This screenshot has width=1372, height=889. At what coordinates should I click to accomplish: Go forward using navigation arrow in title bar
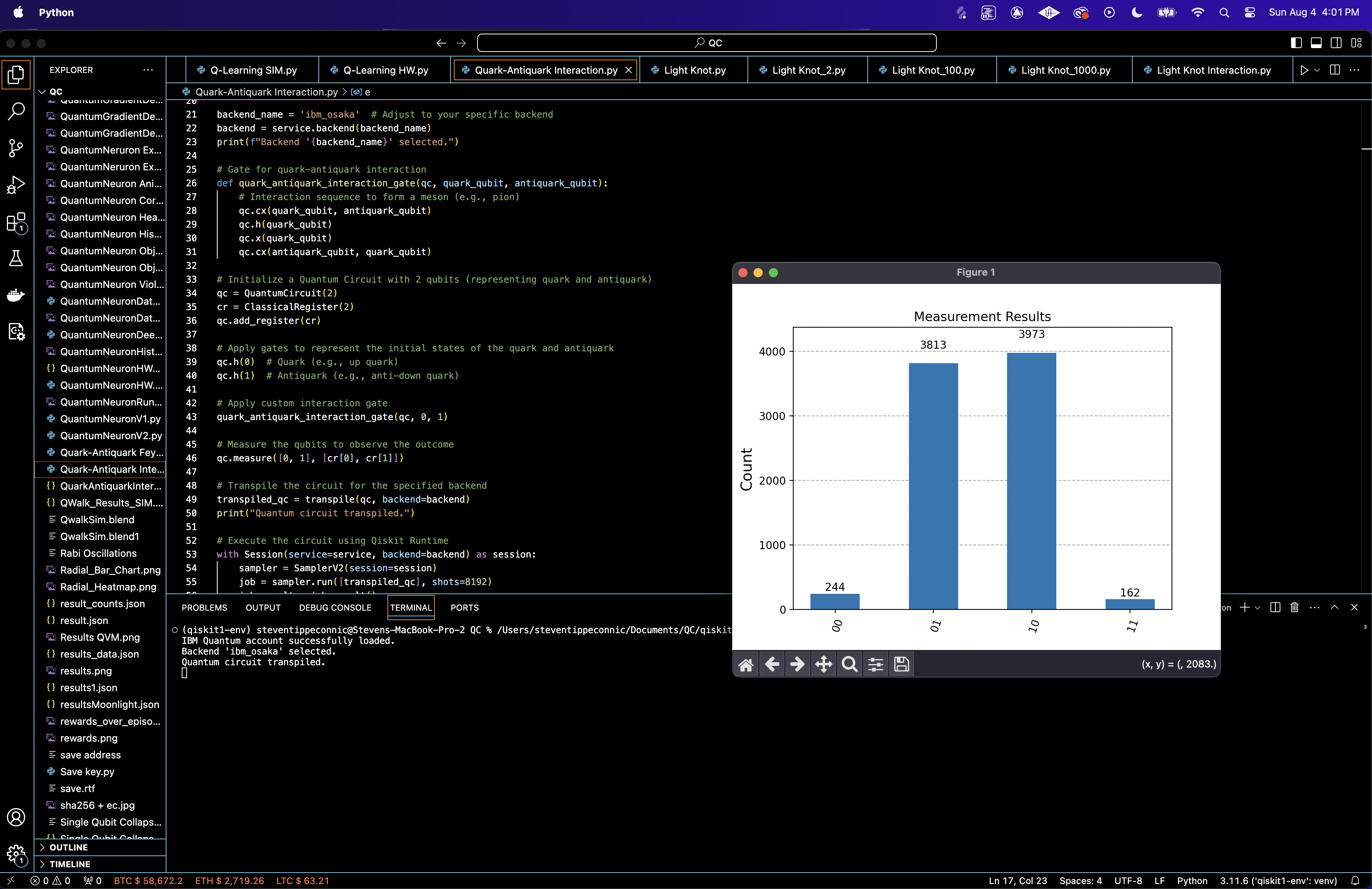(461, 43)
